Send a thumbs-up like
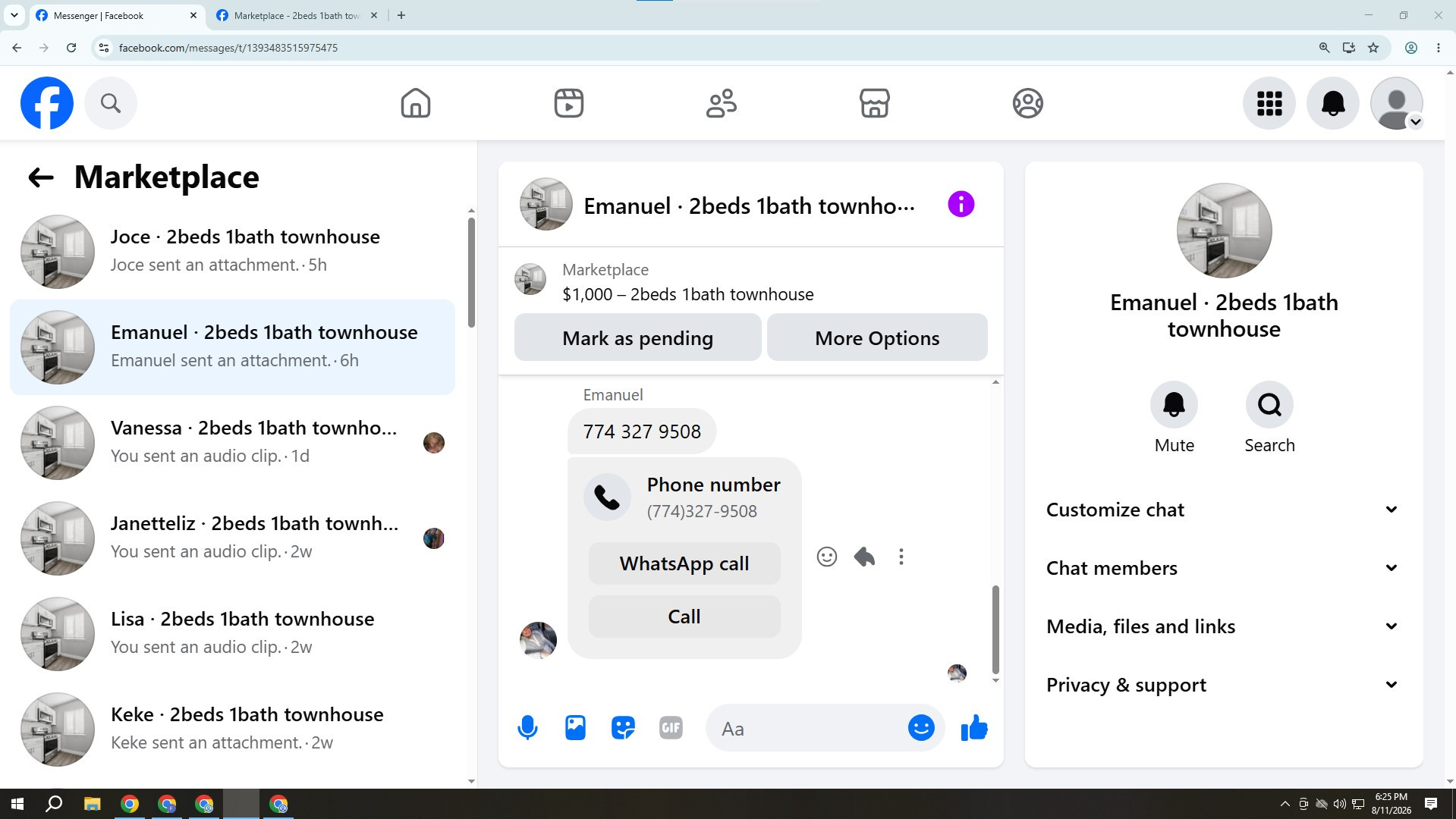The height and width of the screenshot is (819, 1456). 974,729
